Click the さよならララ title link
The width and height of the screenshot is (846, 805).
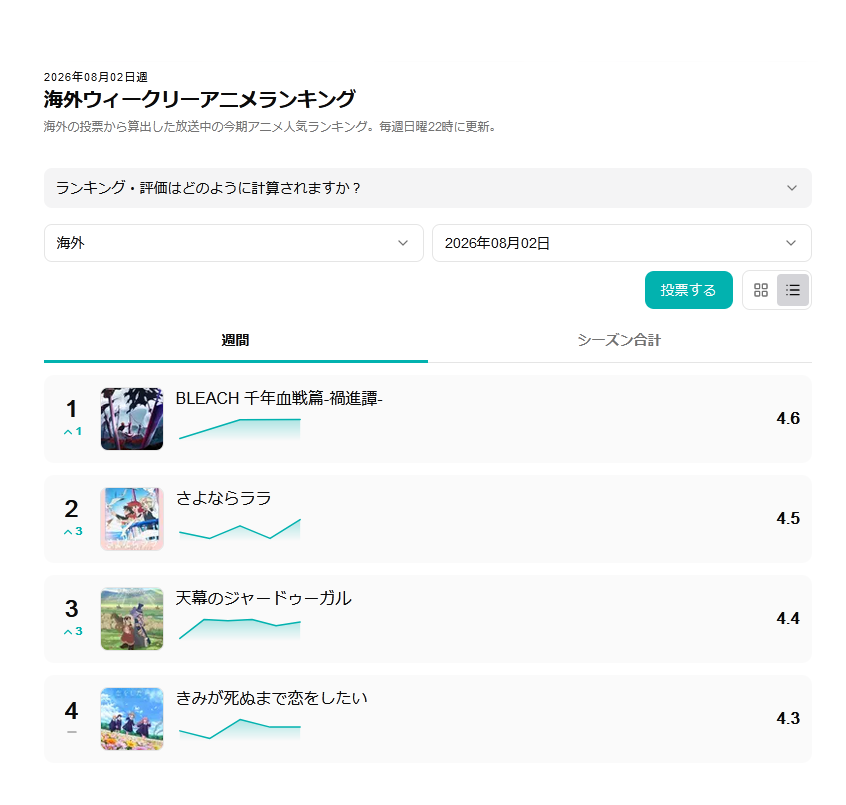pyautogui.click(x=223, y=498)
